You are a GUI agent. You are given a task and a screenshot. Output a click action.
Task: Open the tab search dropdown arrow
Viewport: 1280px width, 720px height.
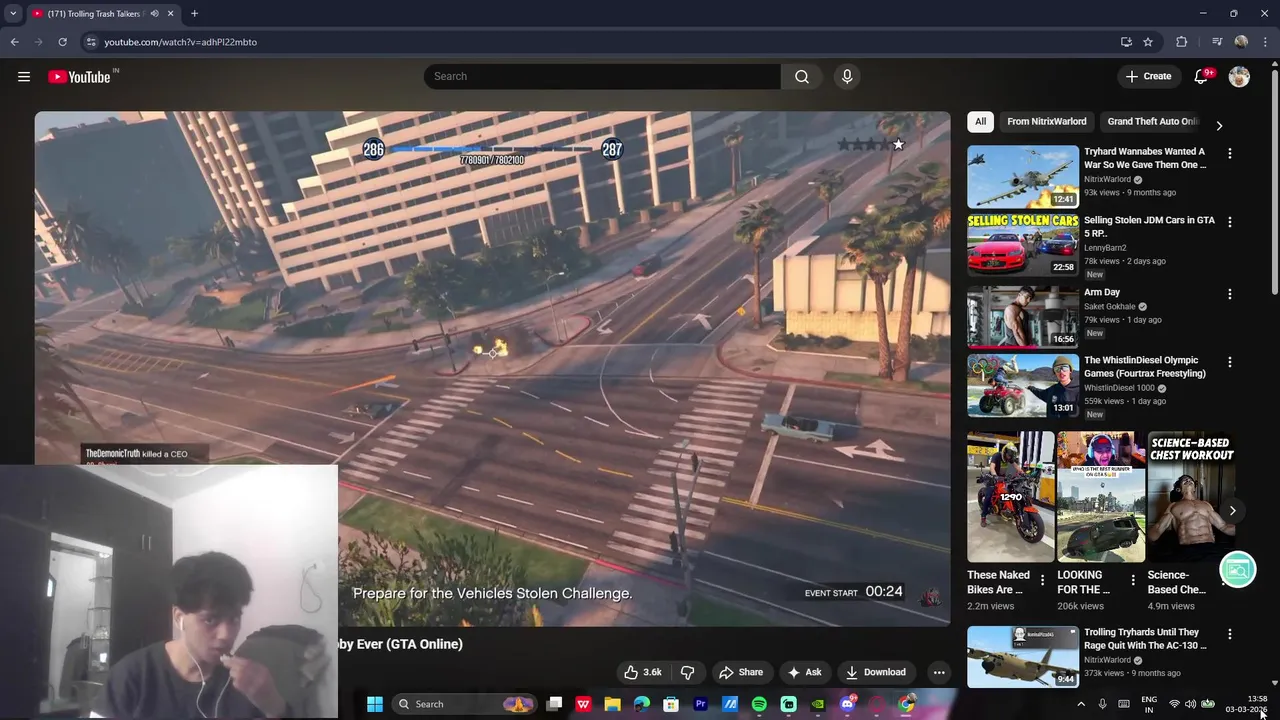13,14
